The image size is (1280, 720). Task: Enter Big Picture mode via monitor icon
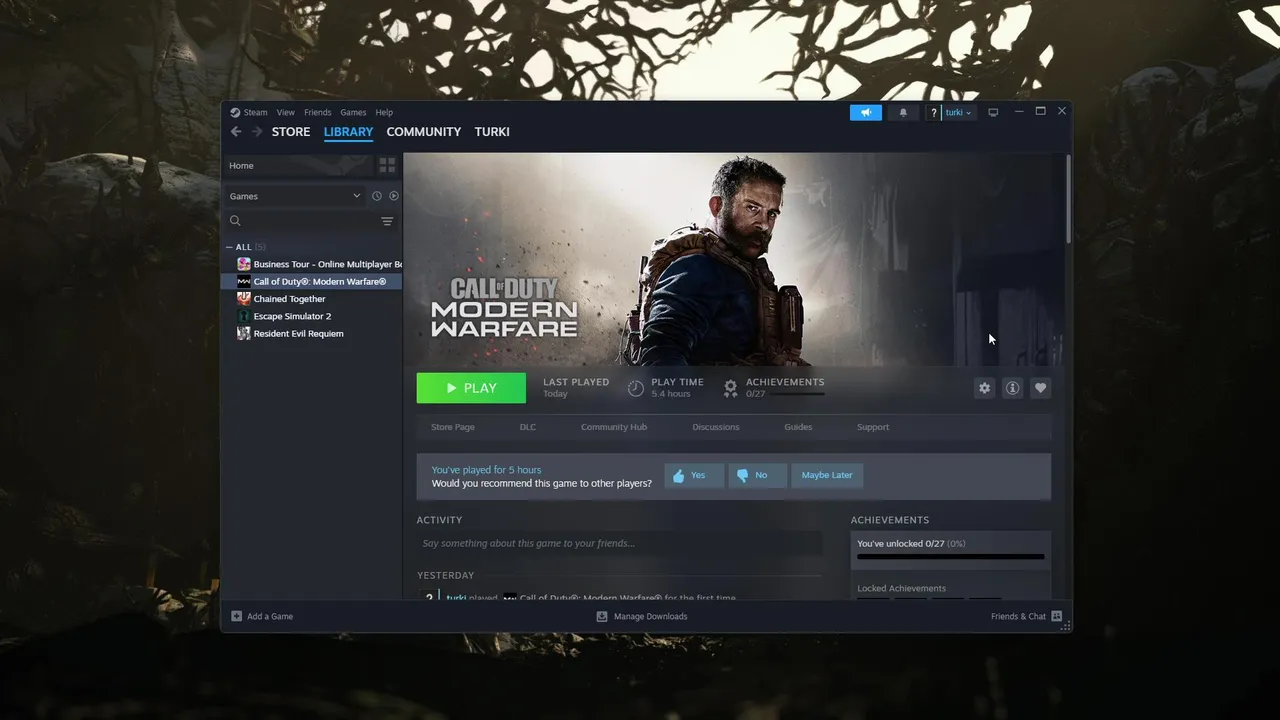click(x=993, y=112)
